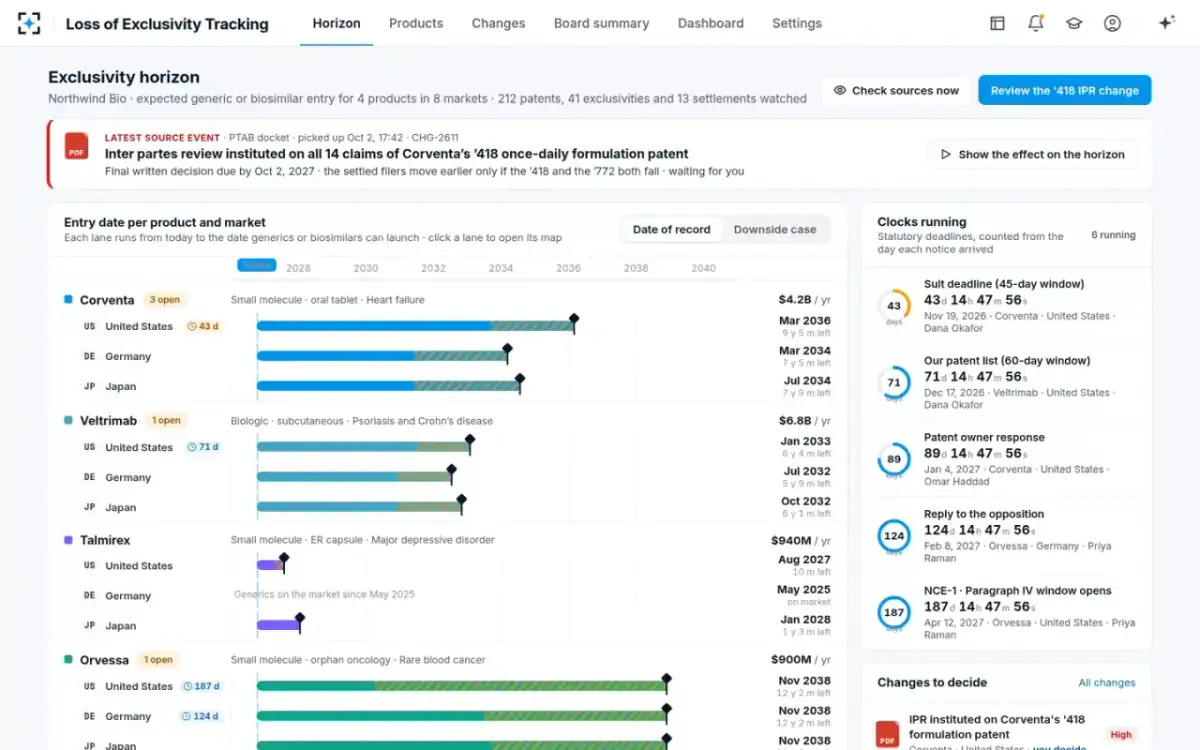Switch to the Changes tab
1200x750 pixels.
498,23
